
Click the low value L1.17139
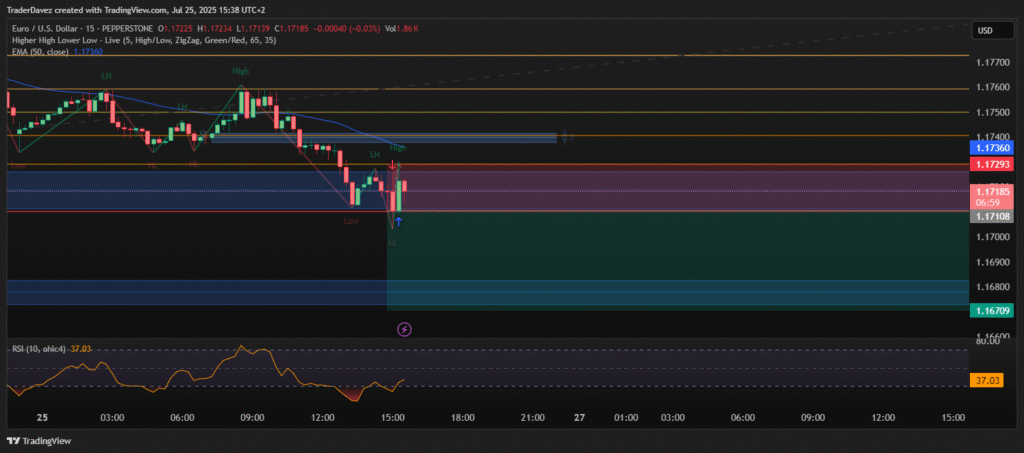(x=253, y=29)
